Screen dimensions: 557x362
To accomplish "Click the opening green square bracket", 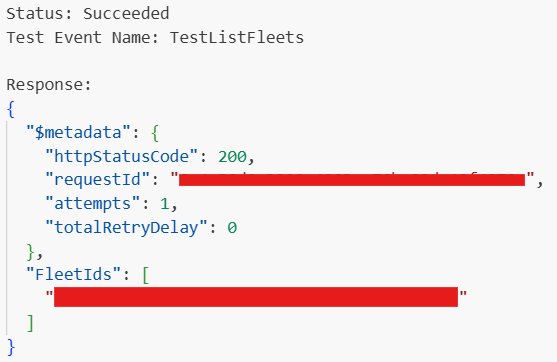I will [x=146, y=275].
